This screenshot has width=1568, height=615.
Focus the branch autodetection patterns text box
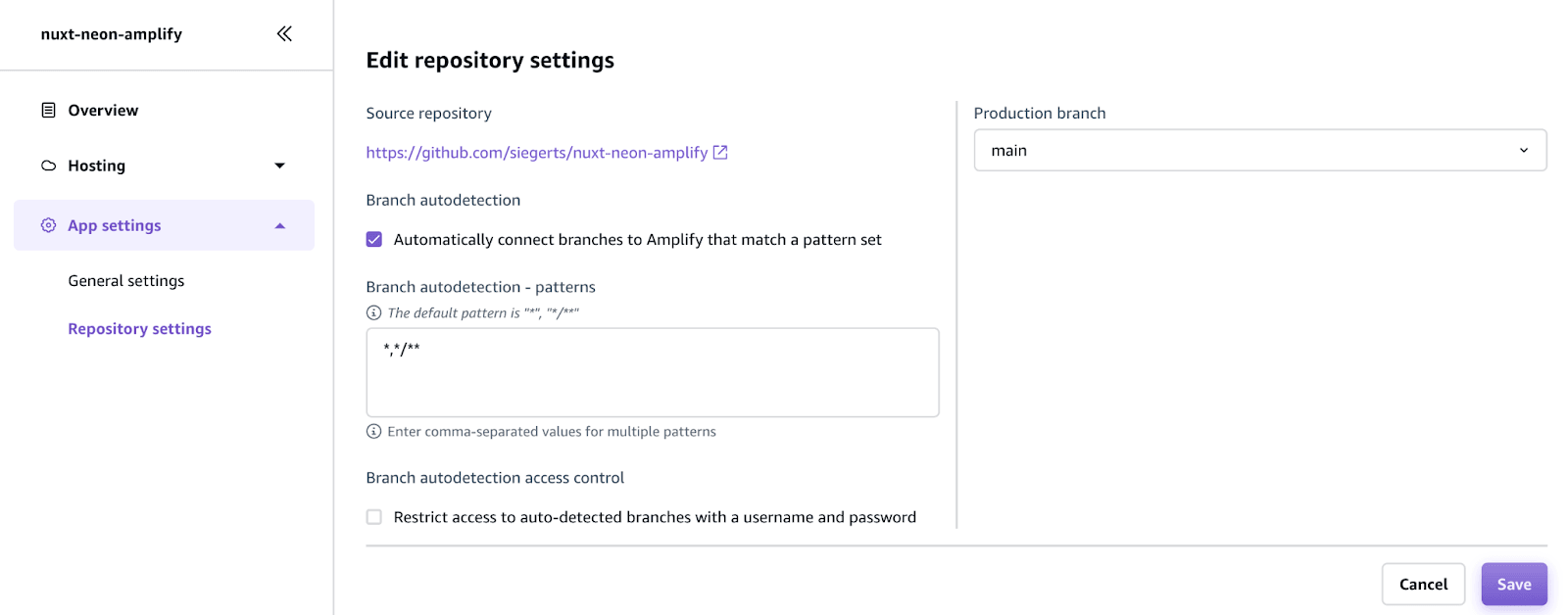652,372
